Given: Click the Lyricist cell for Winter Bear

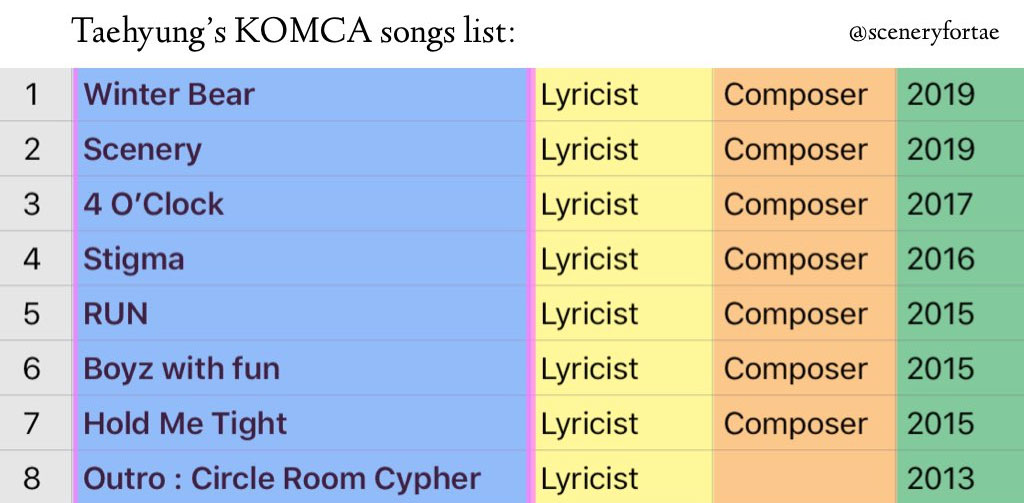Looking at the screenshot, I should (623, 95).
